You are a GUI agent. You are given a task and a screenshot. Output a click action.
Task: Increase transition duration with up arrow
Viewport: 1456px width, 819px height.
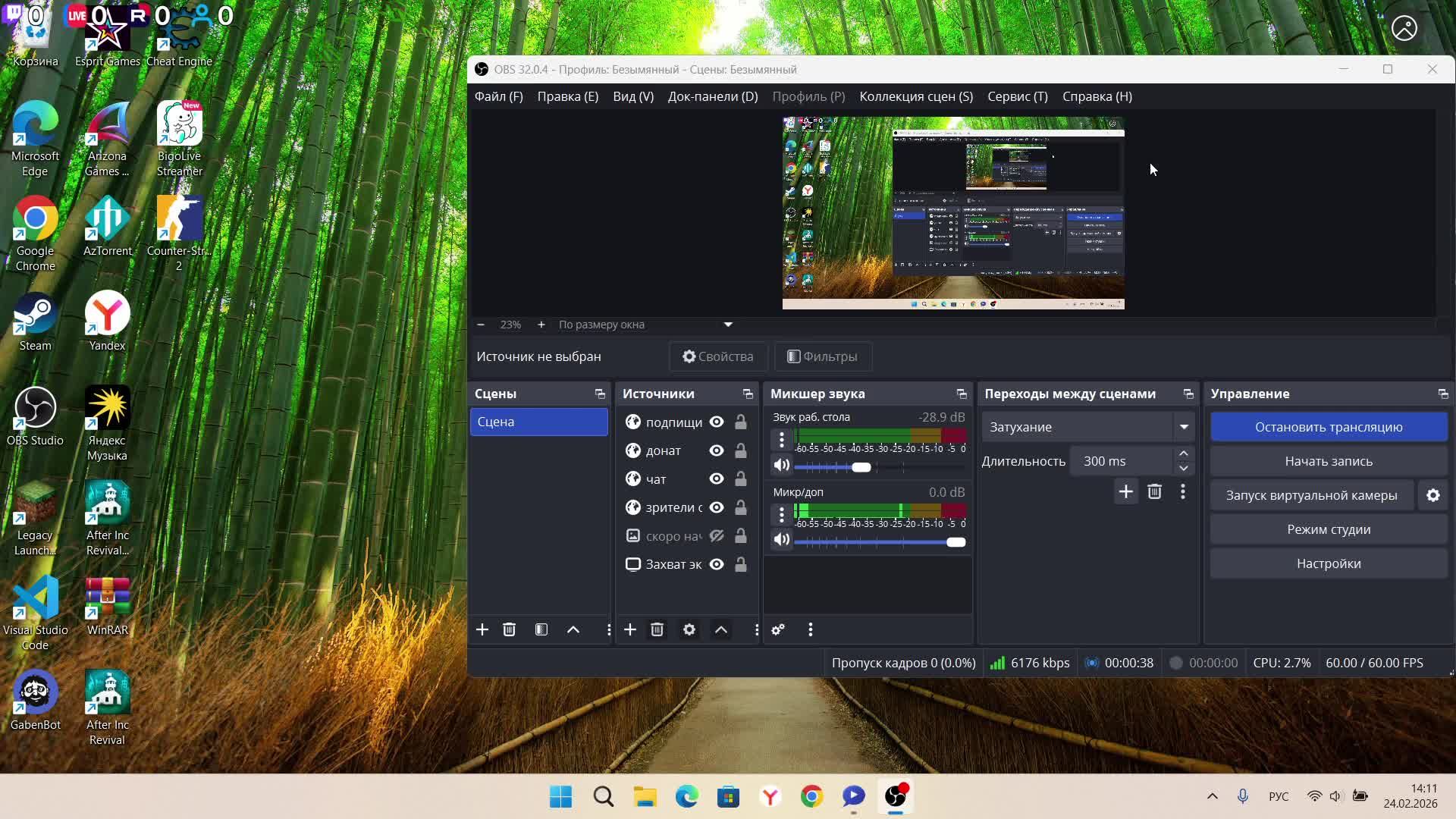click(1184, 453)
